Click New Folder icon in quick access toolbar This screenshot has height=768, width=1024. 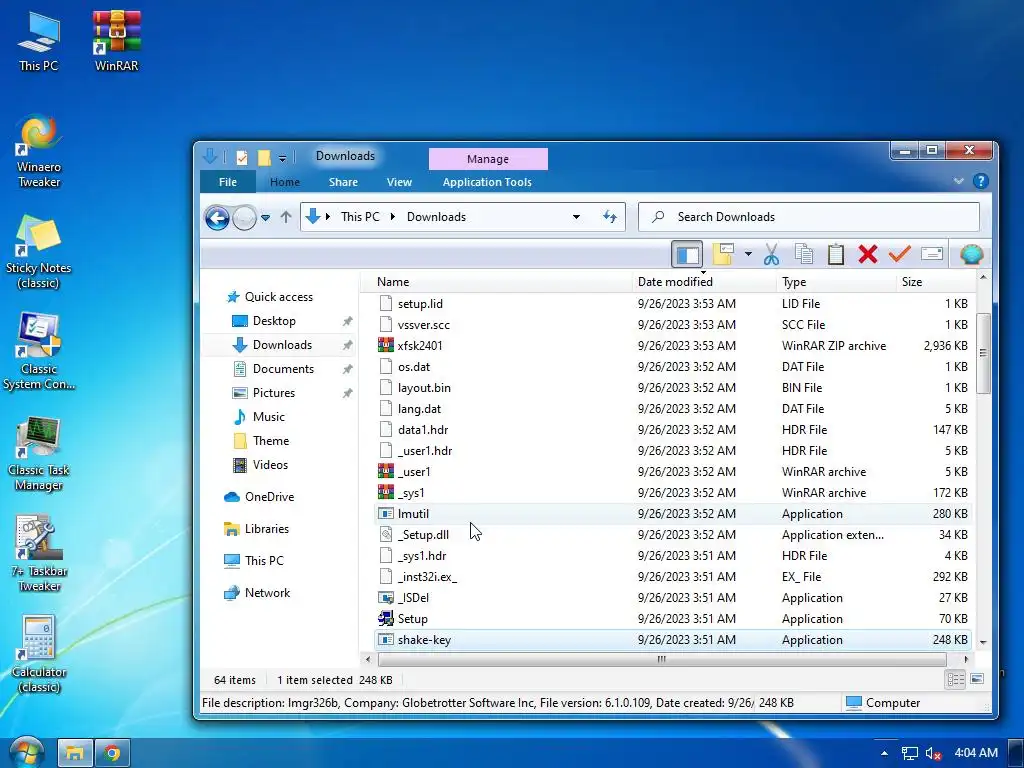pos(264,157)
